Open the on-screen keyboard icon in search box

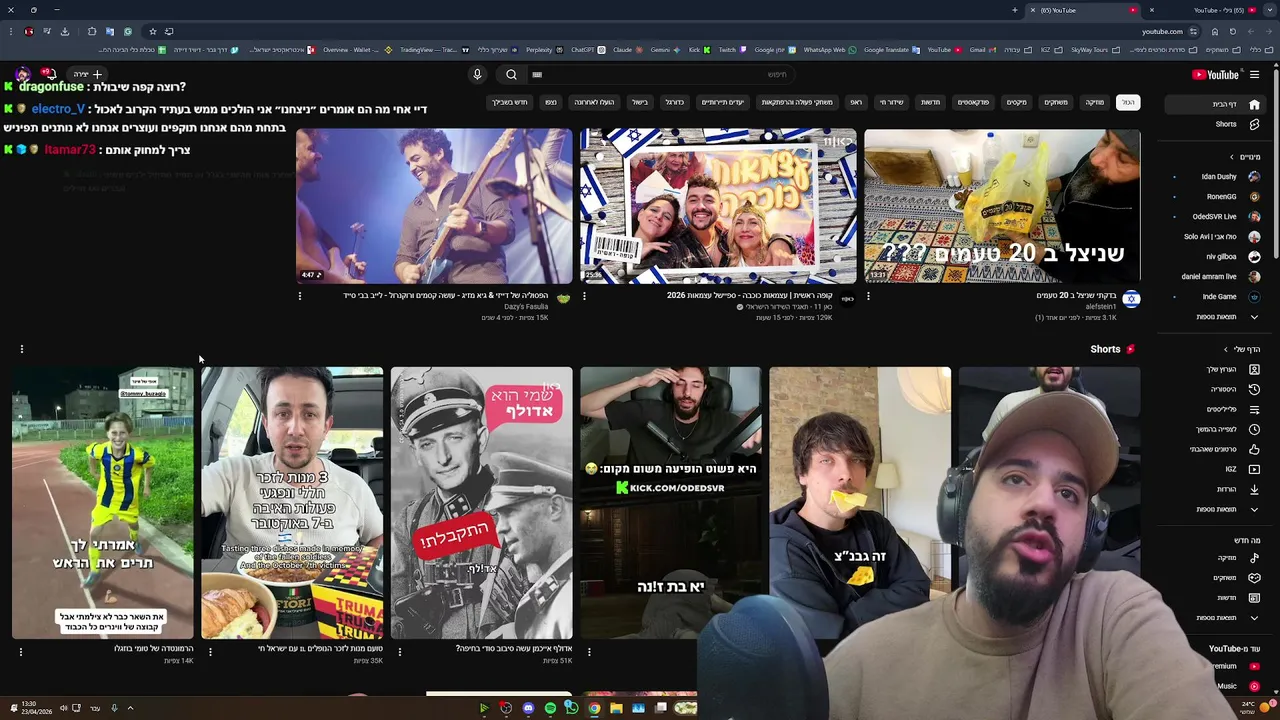[x=537, y=74]
